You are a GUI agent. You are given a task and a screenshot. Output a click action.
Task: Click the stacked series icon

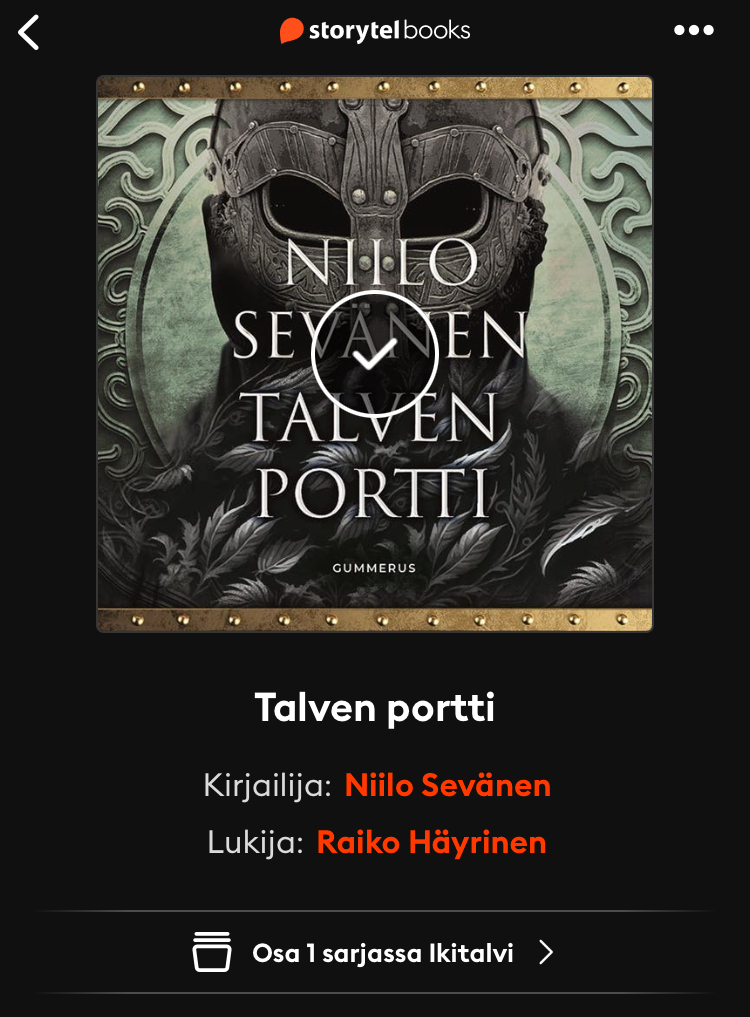click(x=212, y=951)
